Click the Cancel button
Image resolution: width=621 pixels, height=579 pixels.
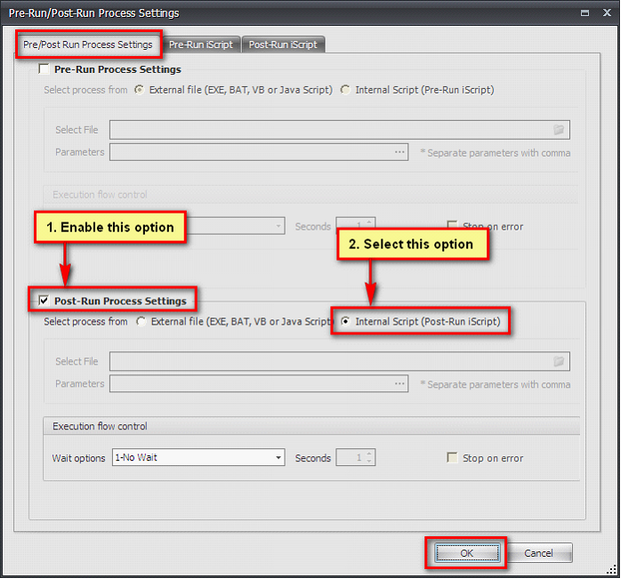click(538, 553)
